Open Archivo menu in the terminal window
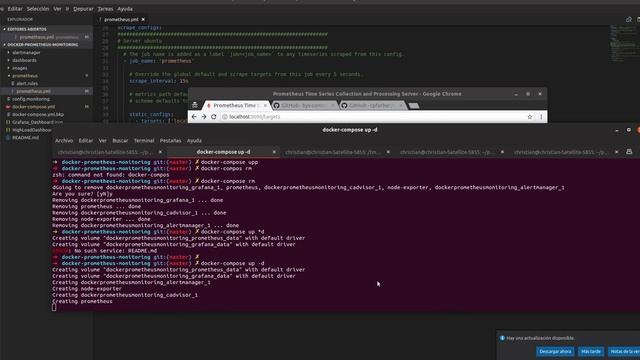This screenshot has height=360, width=640. pos(64,140)
